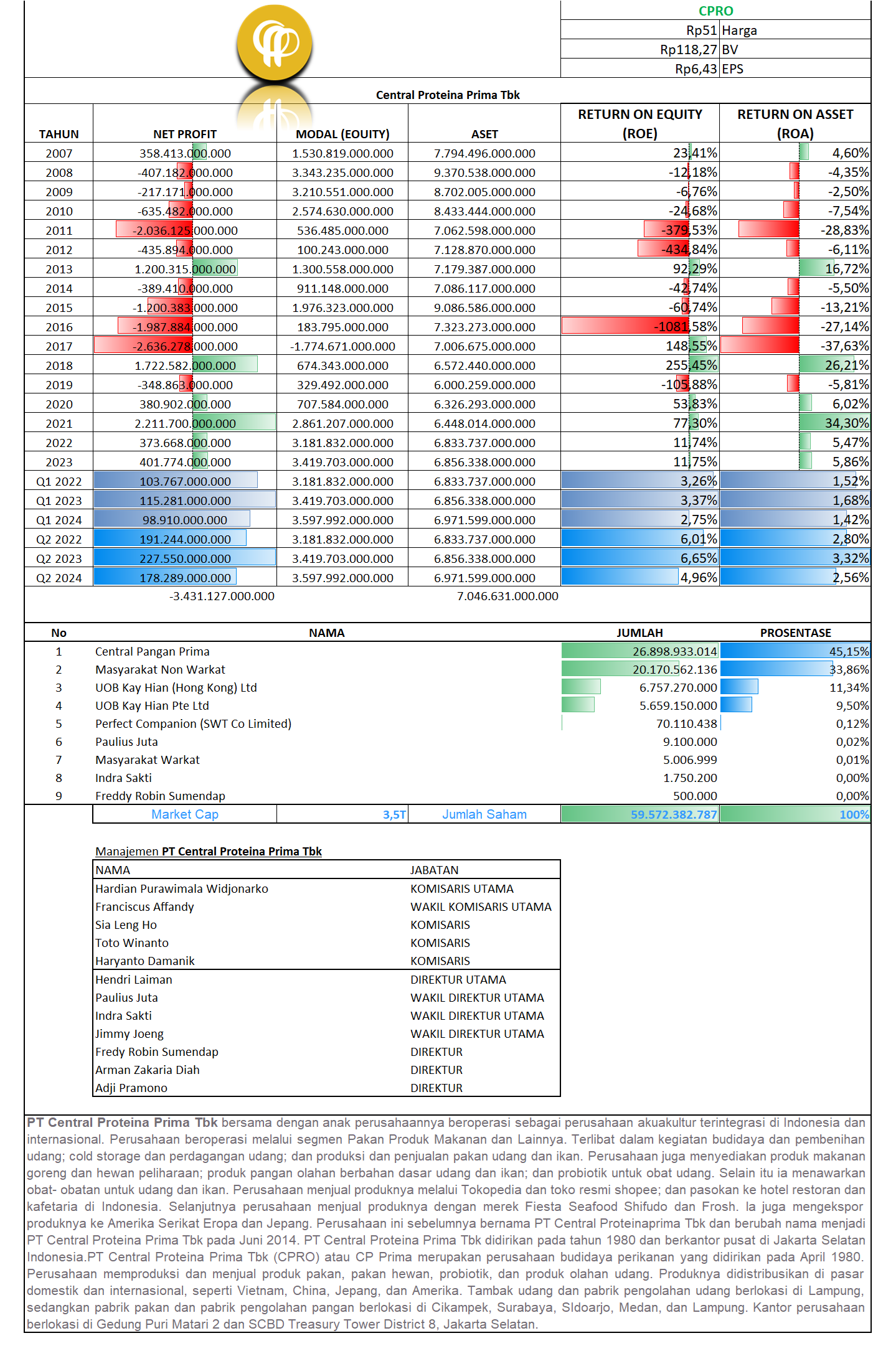Click 2017 equity value "-1.774.671.000.000"
This screenshot has width=896, height=1351.
pos(342,346)
